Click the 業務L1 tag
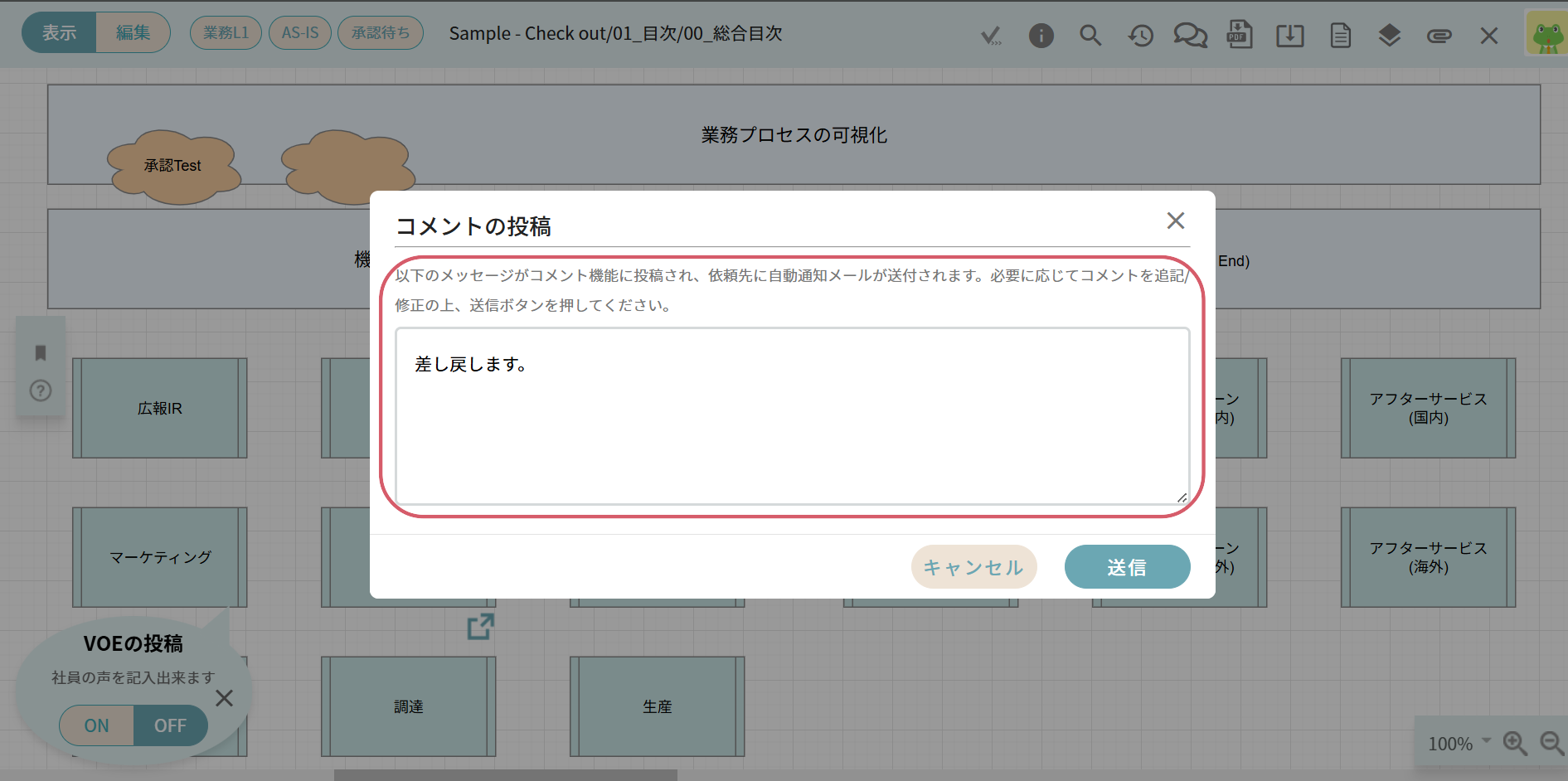The height and width of the screenshot is (781, 1568). click(226, 33)
